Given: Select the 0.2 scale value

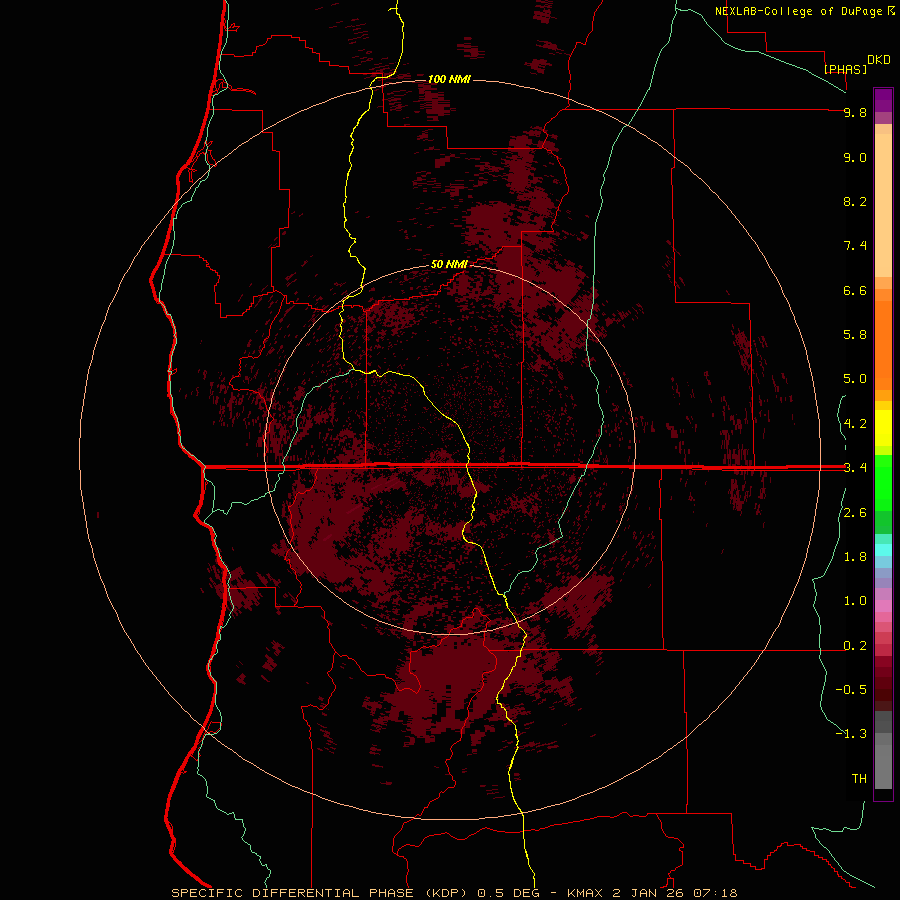Looking at the screenshot, I should coord(855,646).
